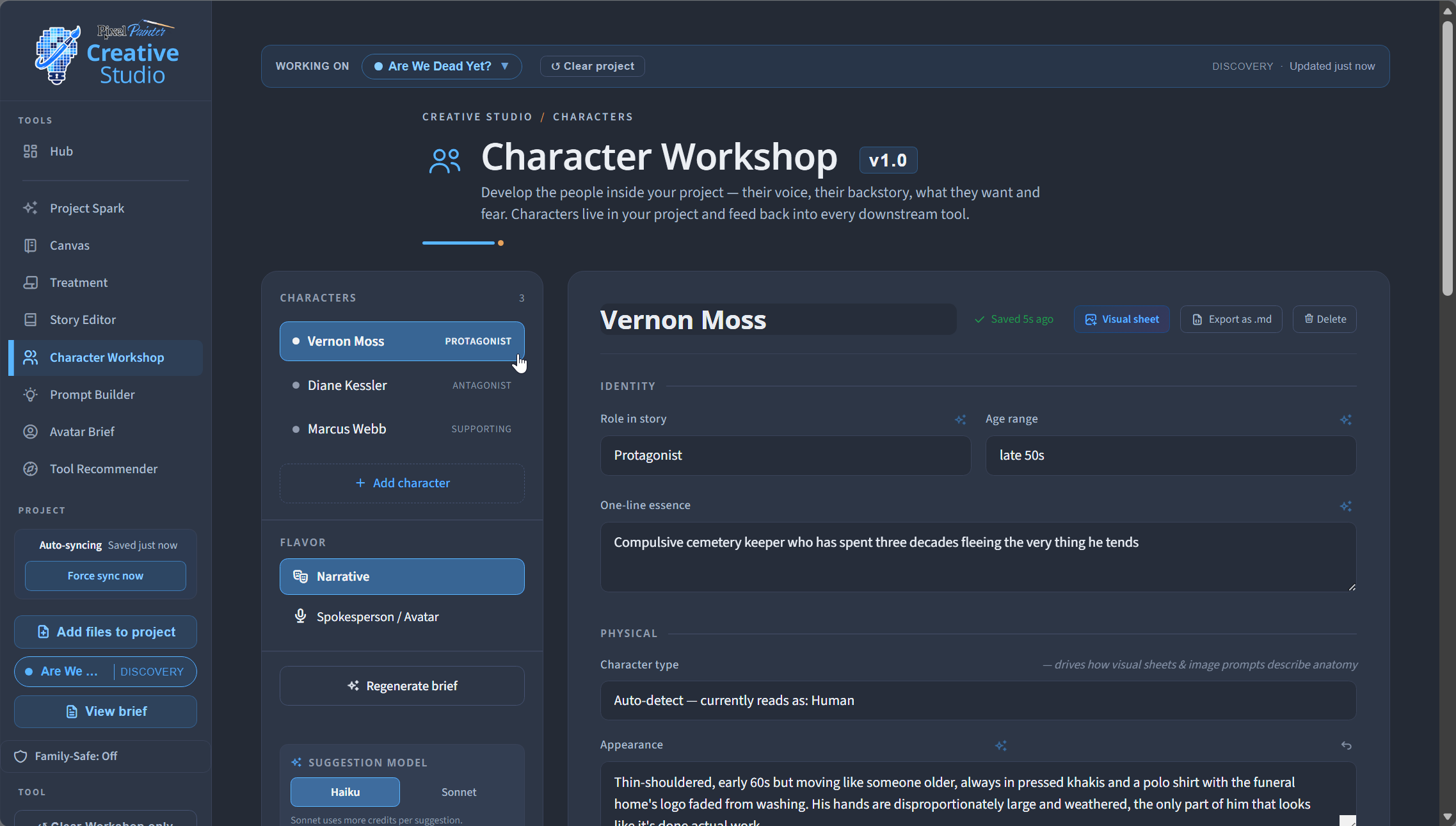Viewport: 1456px width, 826px height.
Task: Click the AI suggest sparkle for Age range
Action: (1345, 419)
